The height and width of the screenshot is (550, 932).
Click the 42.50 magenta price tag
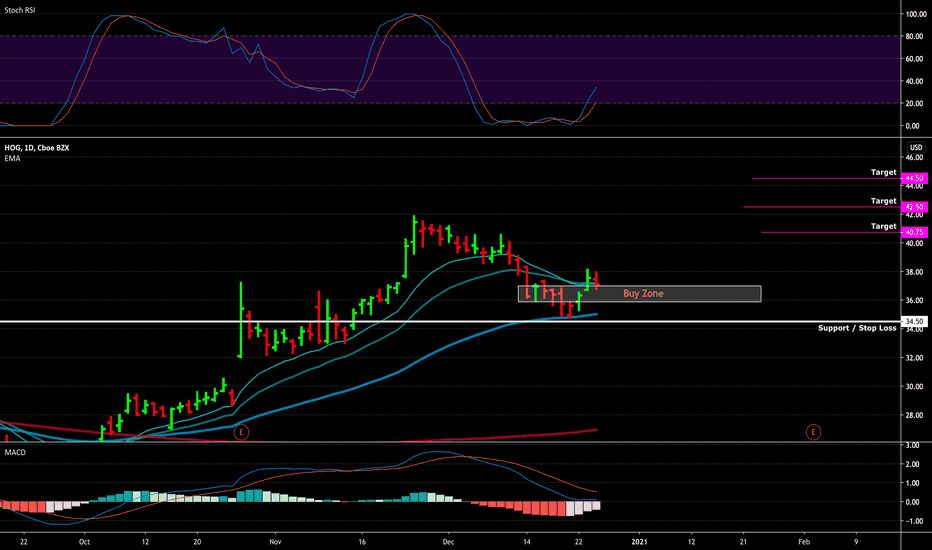[914, 207]
